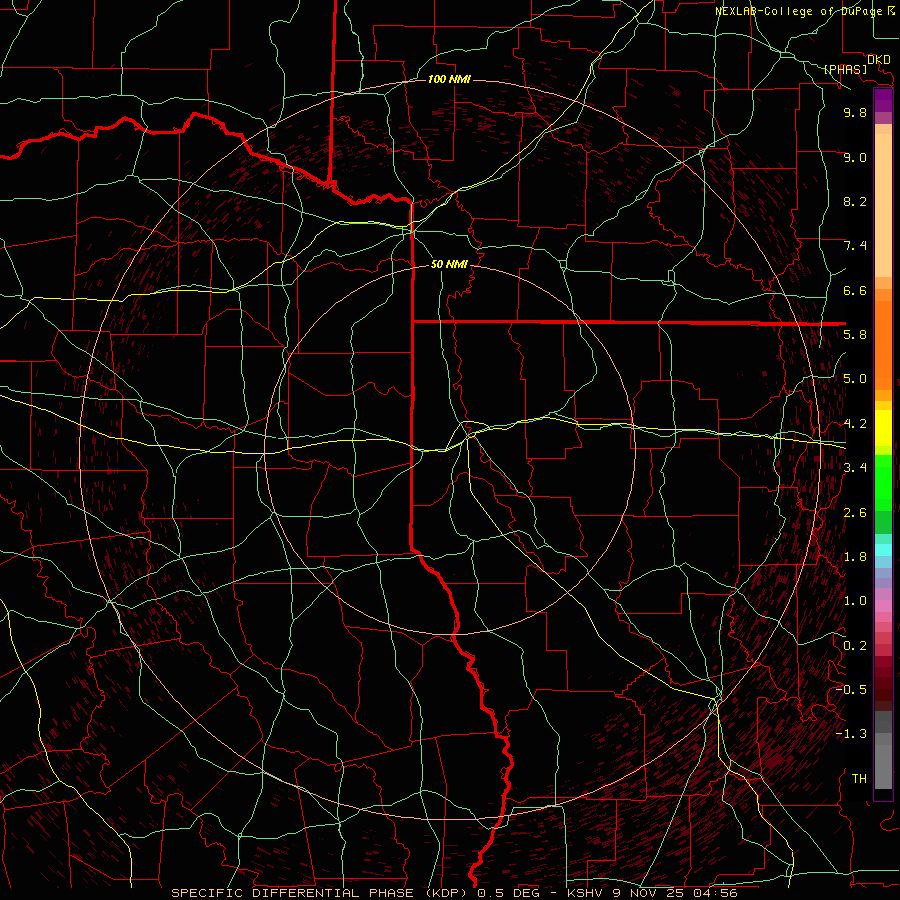Image resolution: width=900 pixels, height=900 pixels.
Task: Click the 0.5 DEG elevation angle text
Action: point(509,893)
